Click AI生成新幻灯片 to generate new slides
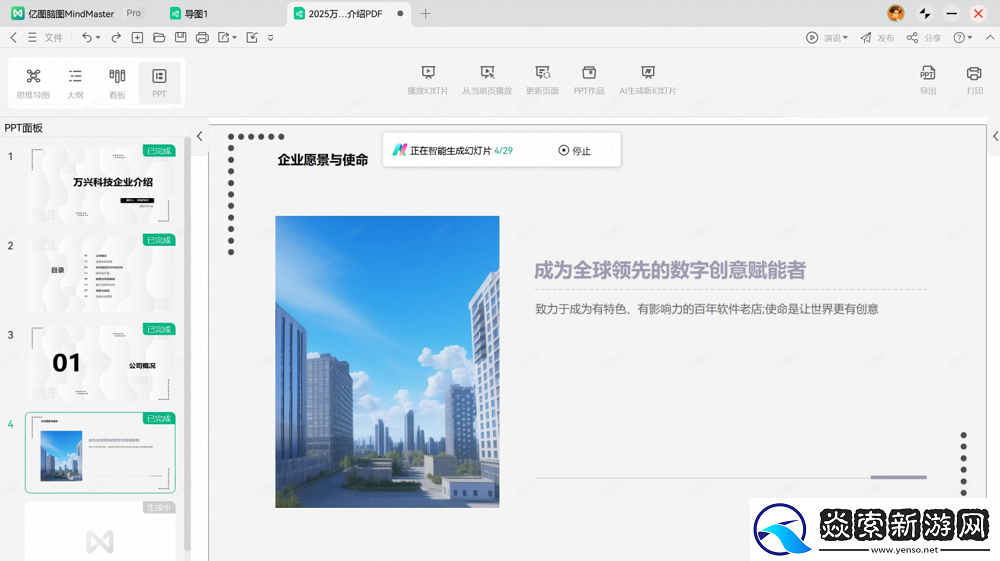This screenshot has width=1000, height=561. click(x=647, y=80)
